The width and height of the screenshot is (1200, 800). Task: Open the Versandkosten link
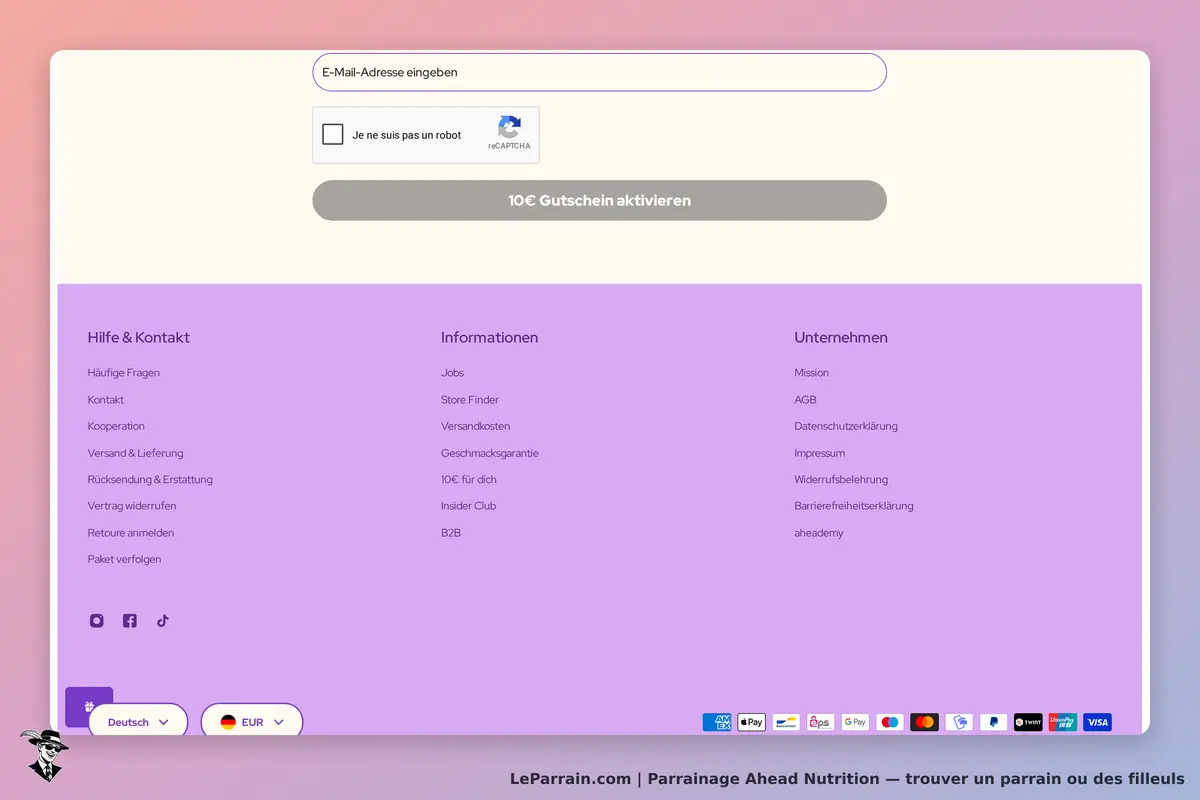tap(476, 426)
